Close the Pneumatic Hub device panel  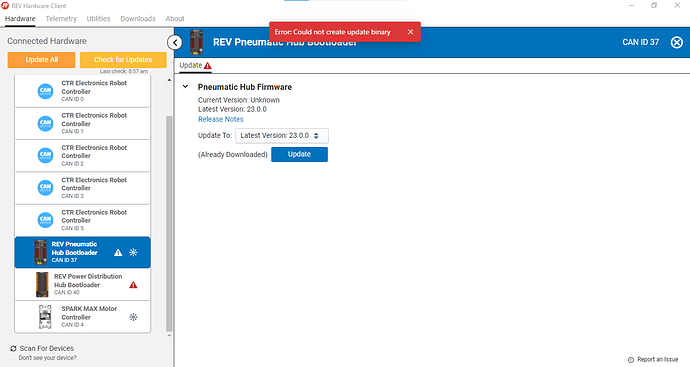(677, 42)
